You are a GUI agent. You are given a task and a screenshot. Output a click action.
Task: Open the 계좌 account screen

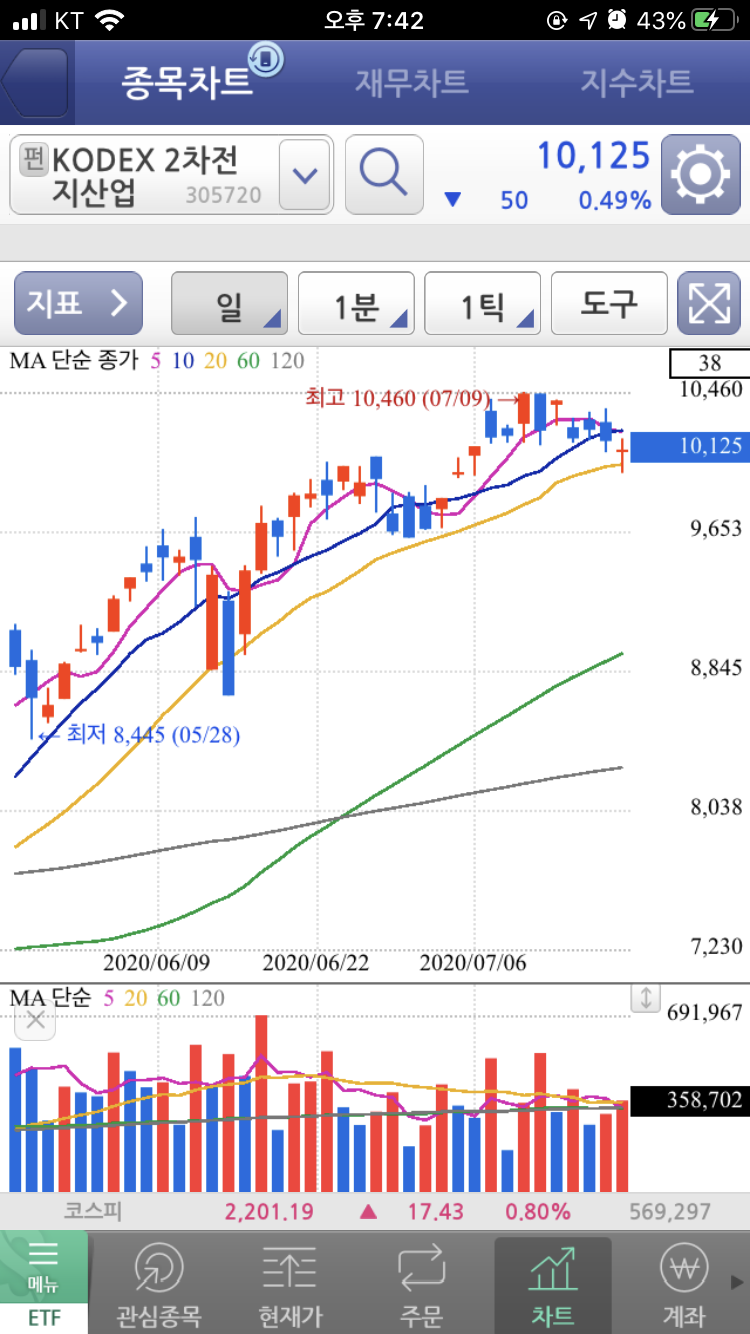pyautogui.click(x=684, y=1284)
